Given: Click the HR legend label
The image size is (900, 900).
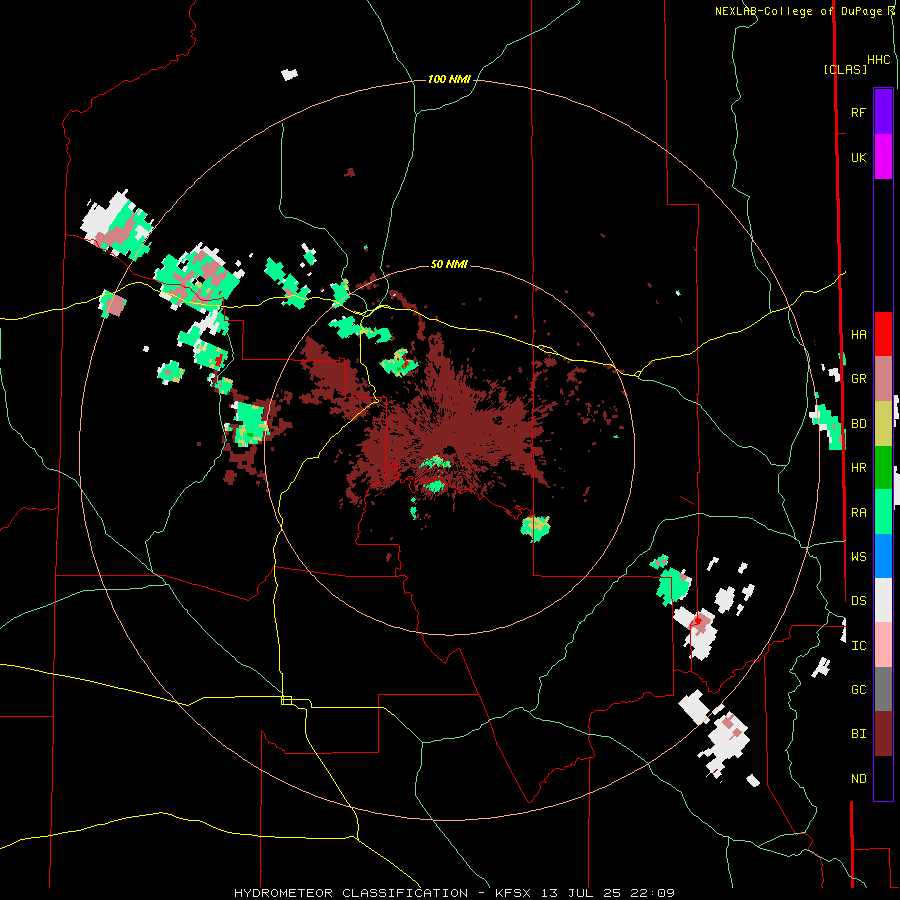Looking at the screenshot, I should (x=858, y=468).
